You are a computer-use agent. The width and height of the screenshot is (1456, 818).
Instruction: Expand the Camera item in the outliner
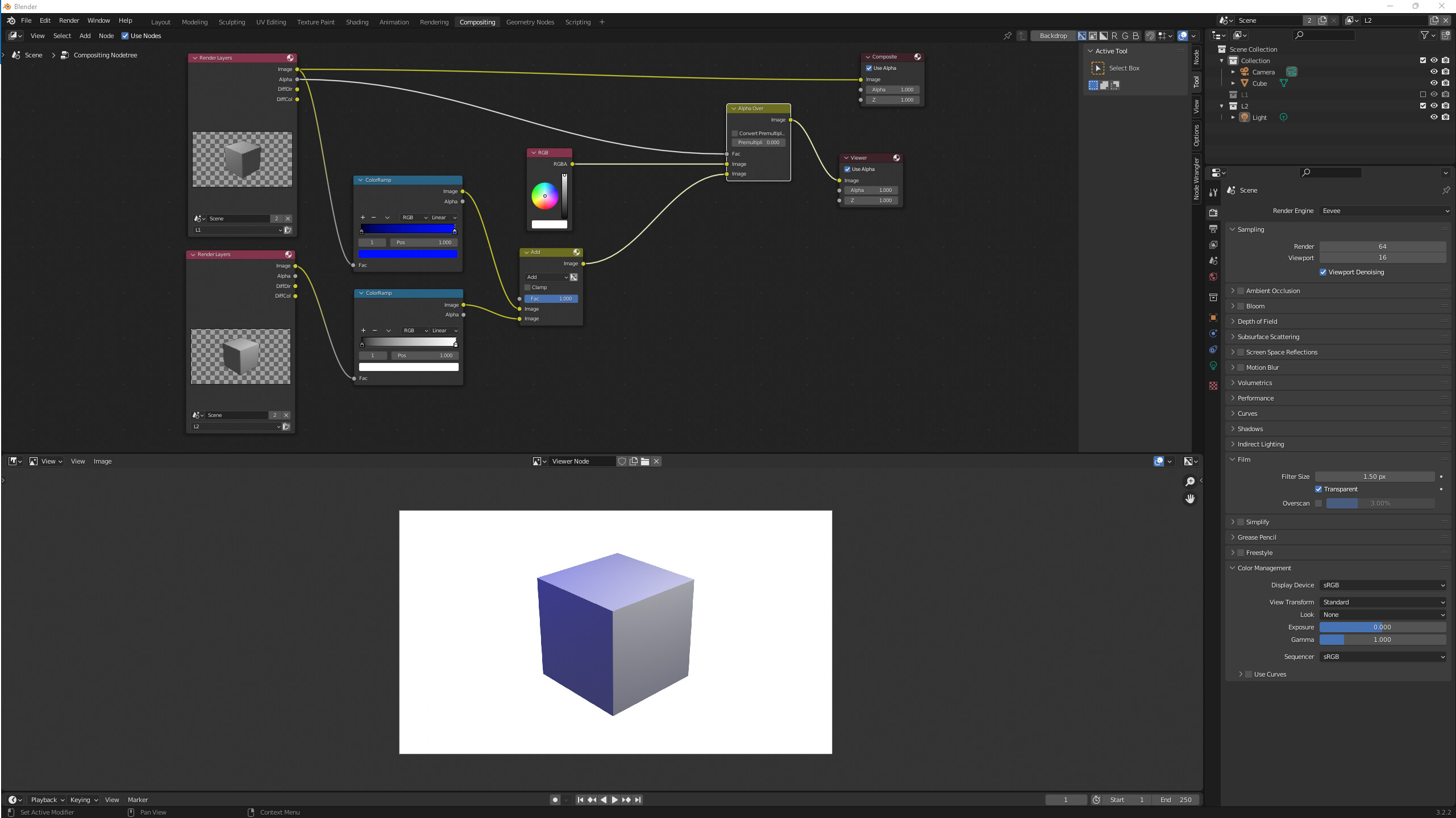coord(1233,72)
